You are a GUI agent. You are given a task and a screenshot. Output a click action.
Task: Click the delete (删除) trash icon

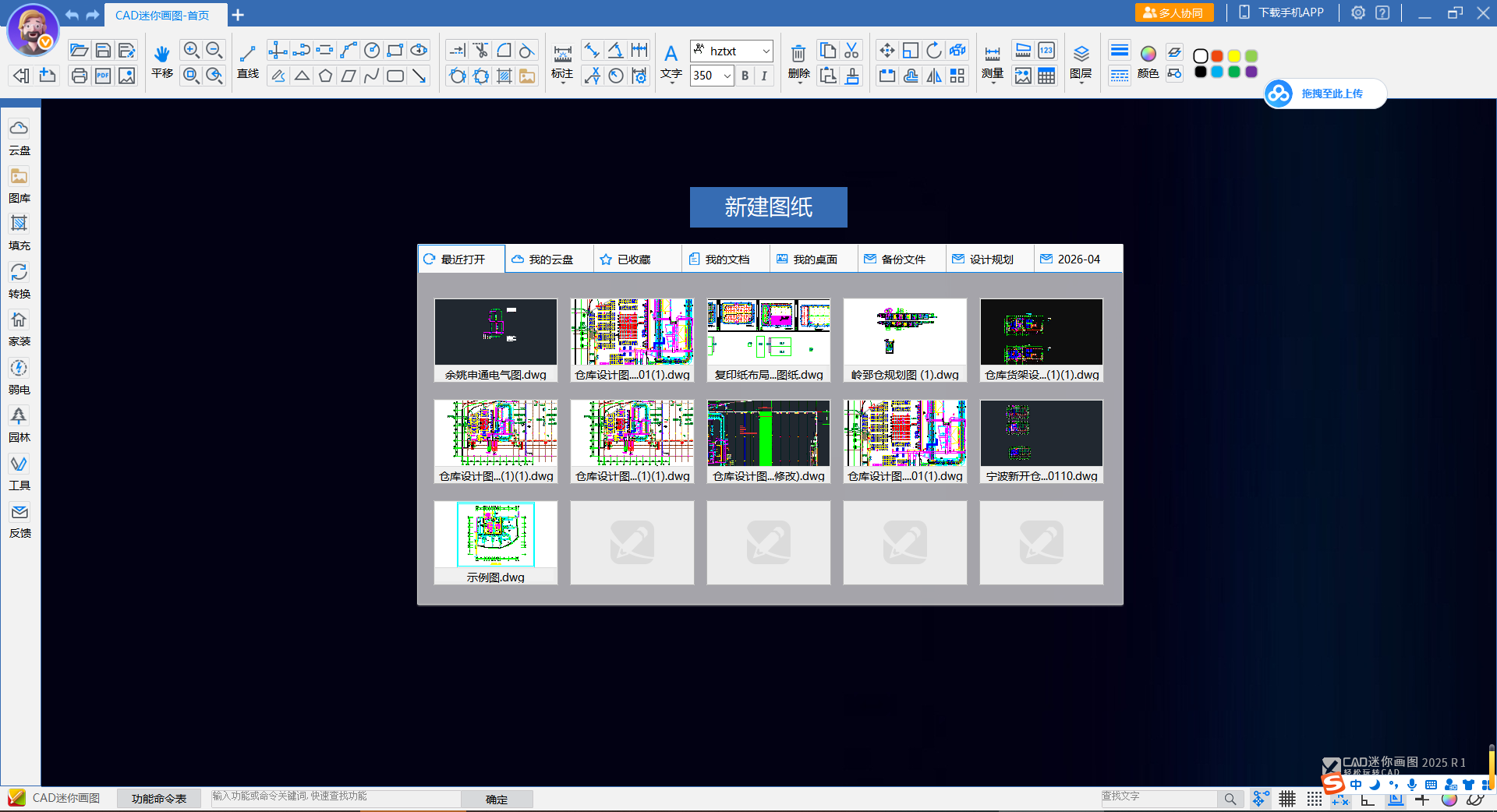coord(798,61)
